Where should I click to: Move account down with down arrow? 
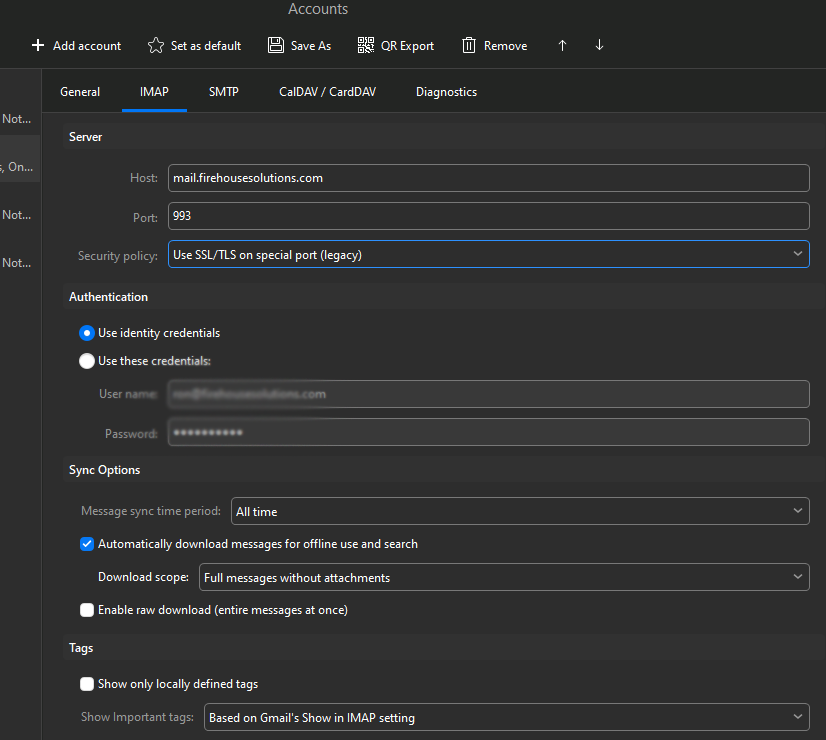point(599,46)
